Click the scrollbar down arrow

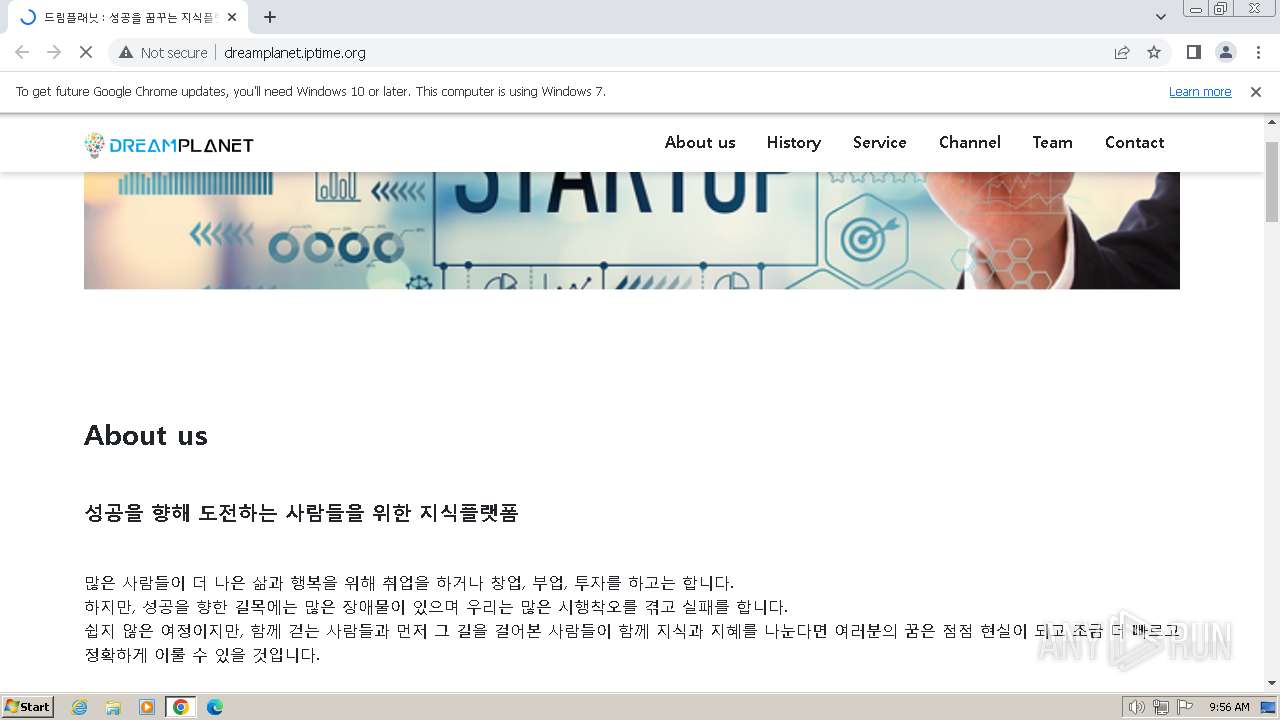pos(1272,684)
